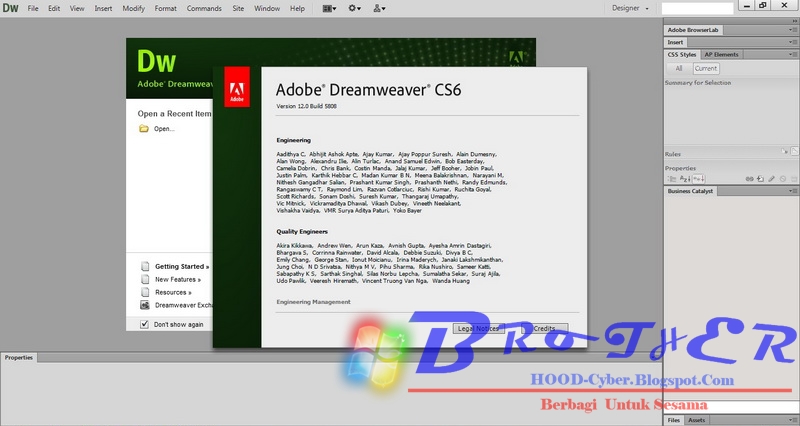Open the Help menu

coord(297,8)
